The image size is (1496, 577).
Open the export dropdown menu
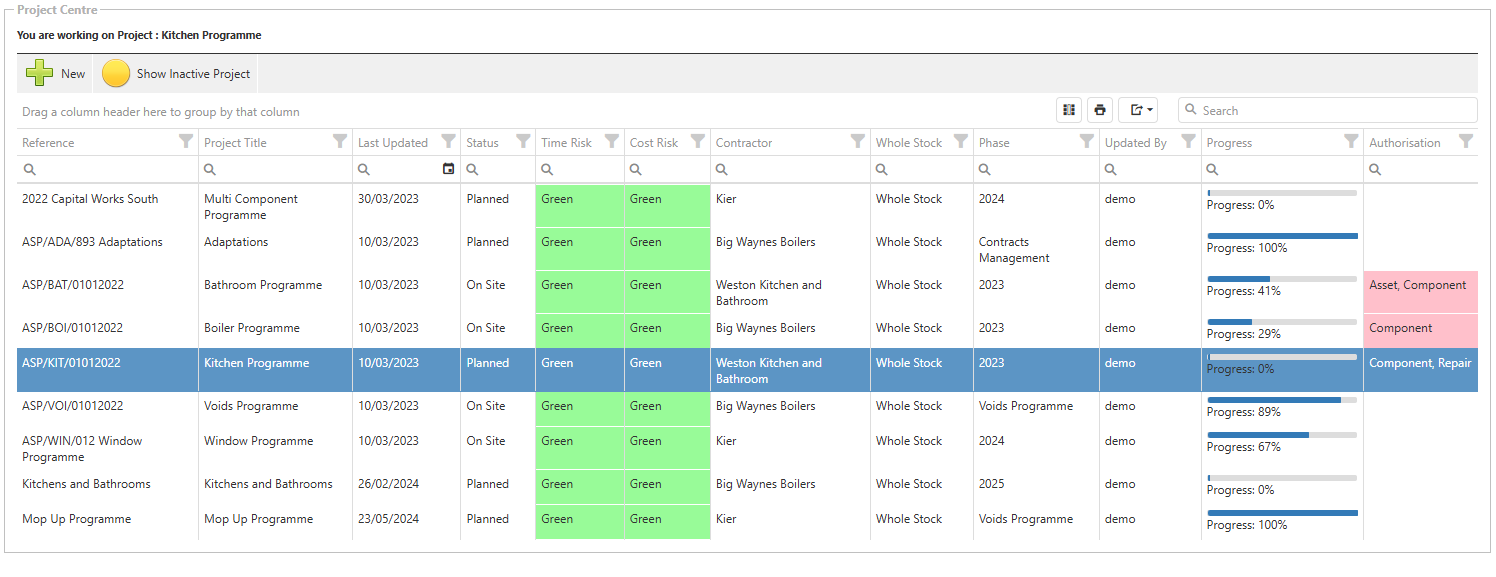point(1138,110)
